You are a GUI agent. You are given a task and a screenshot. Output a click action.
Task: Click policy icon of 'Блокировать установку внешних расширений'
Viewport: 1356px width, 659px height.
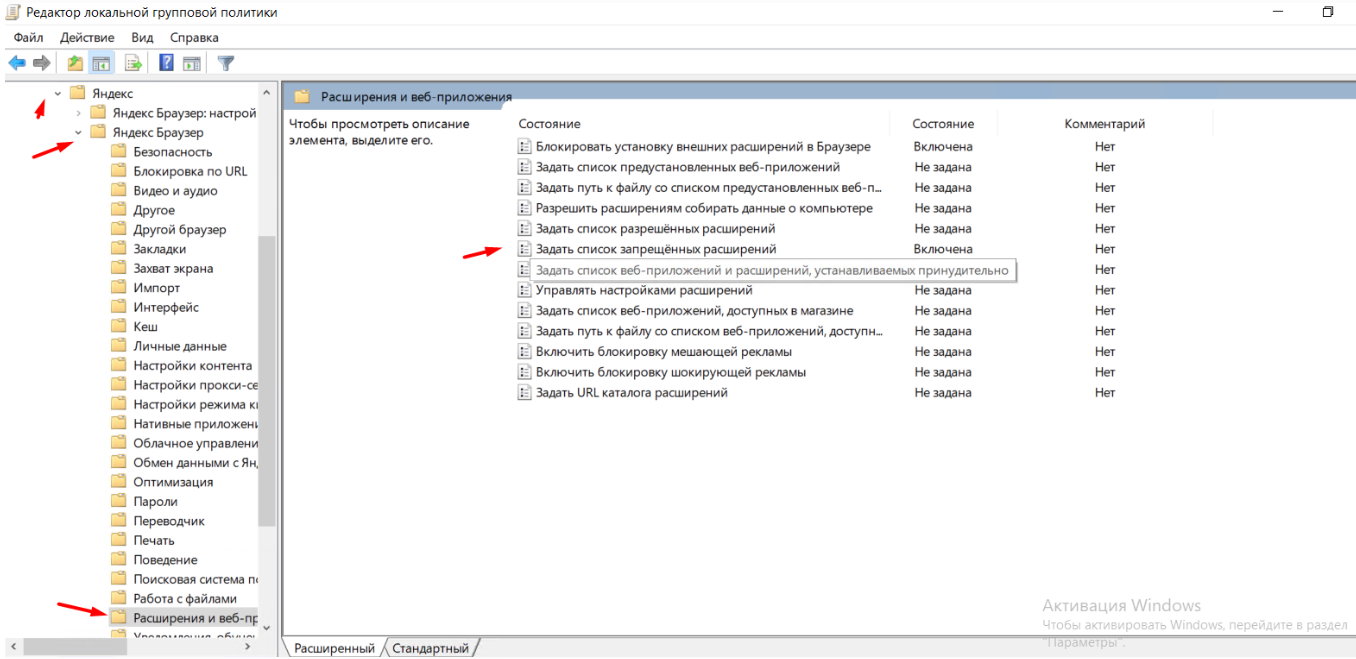coord(524,147)
